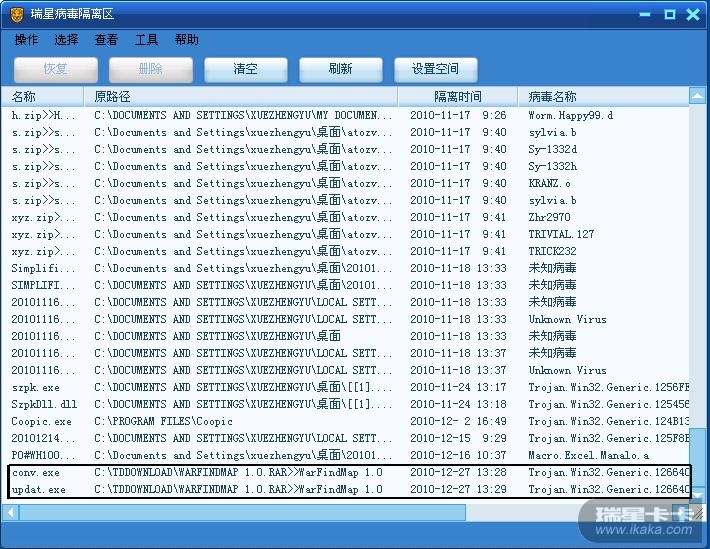
Task: Select the Sy-1332h virus row
Action: click(x=346, y=167)
